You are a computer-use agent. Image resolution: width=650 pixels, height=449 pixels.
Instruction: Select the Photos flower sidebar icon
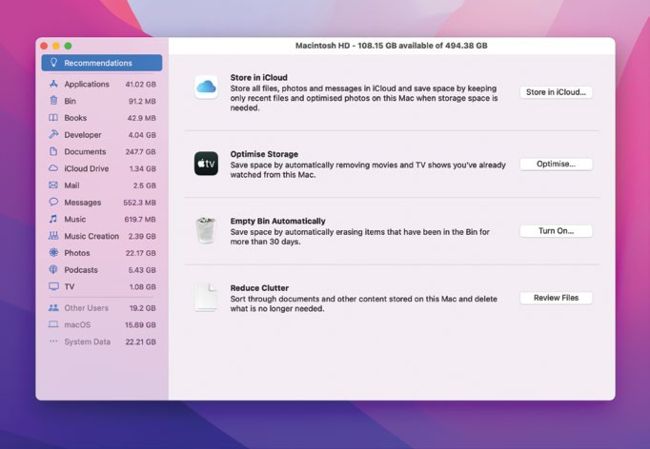pyautogui.click(x=53, y=253)
